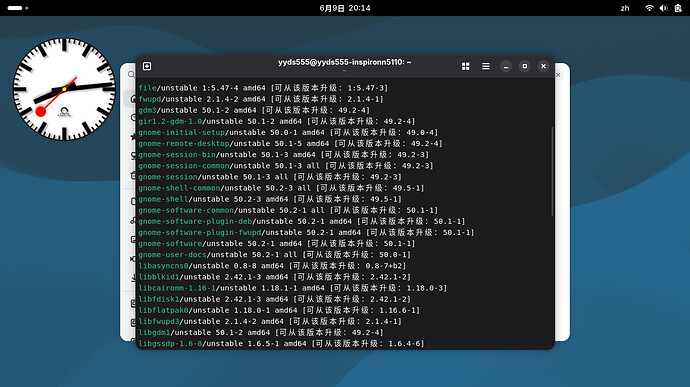Open the terminal hamburger main menu

point(486,66)
